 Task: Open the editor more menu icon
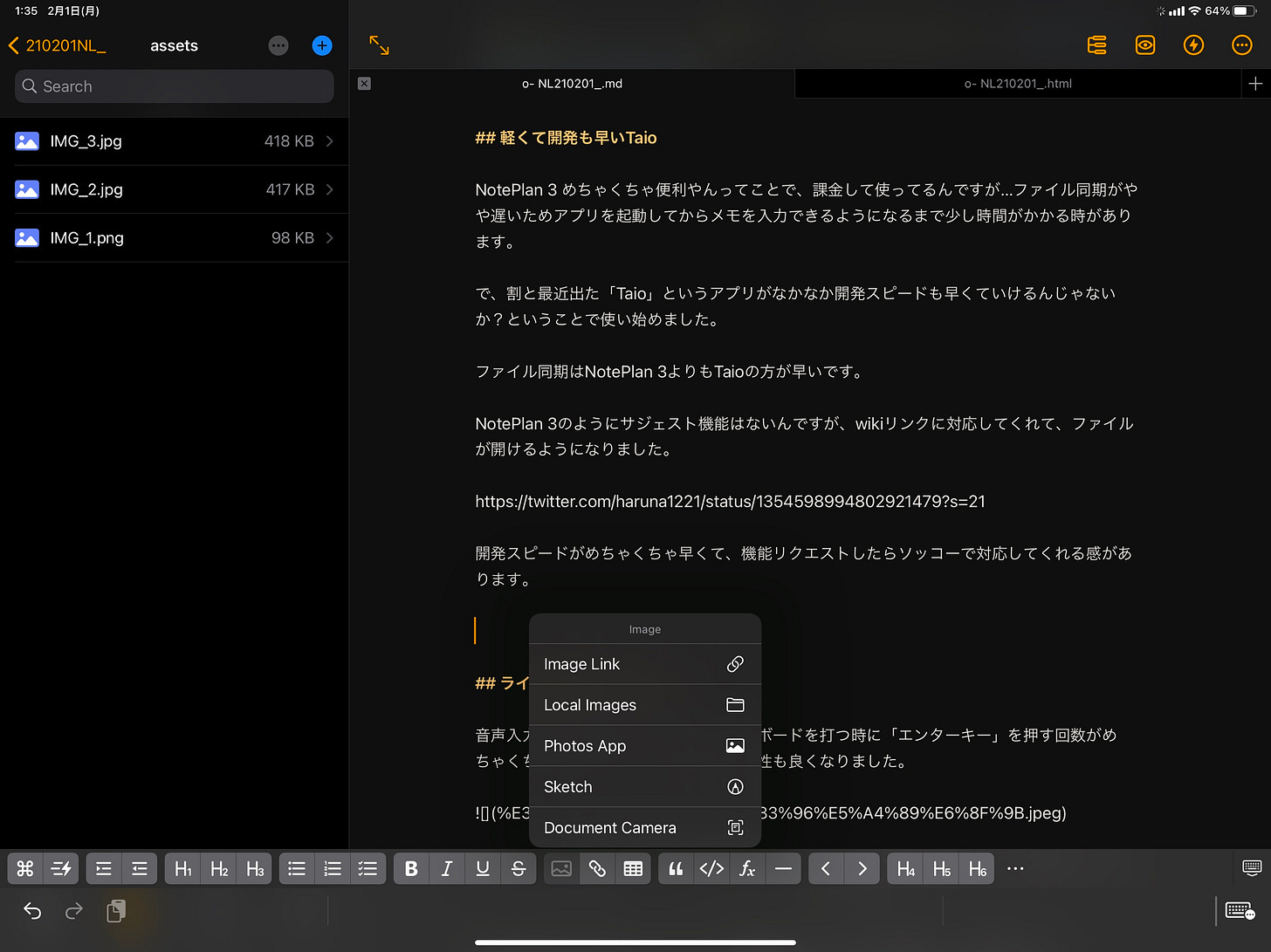coord(1241,45)
